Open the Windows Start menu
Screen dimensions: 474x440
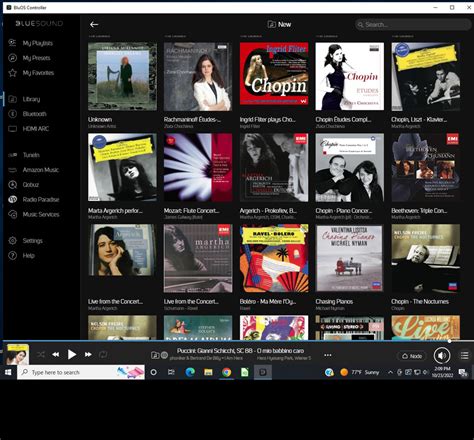[x=8, y=372]
